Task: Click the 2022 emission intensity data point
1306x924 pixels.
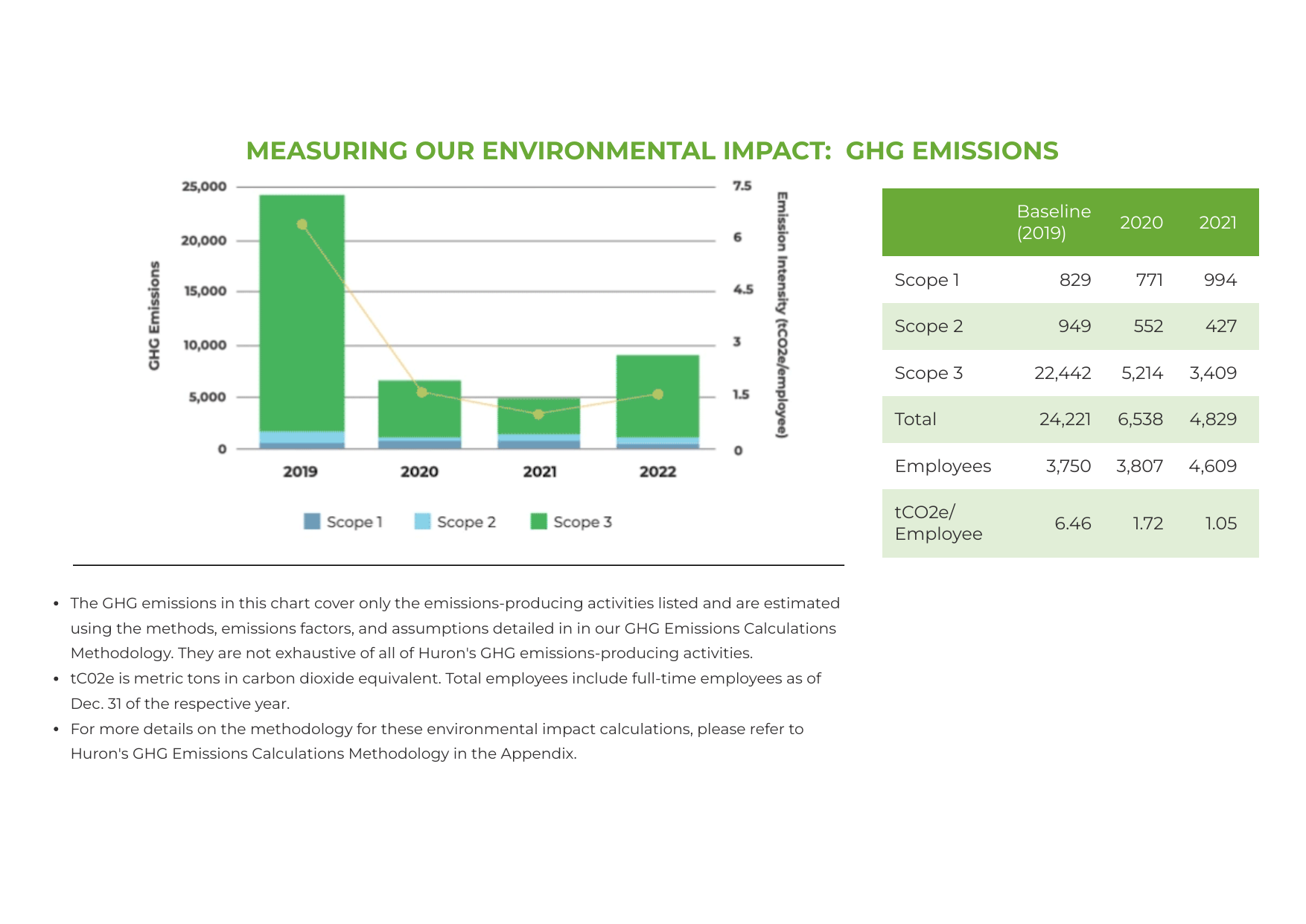Action: point(657,394)
